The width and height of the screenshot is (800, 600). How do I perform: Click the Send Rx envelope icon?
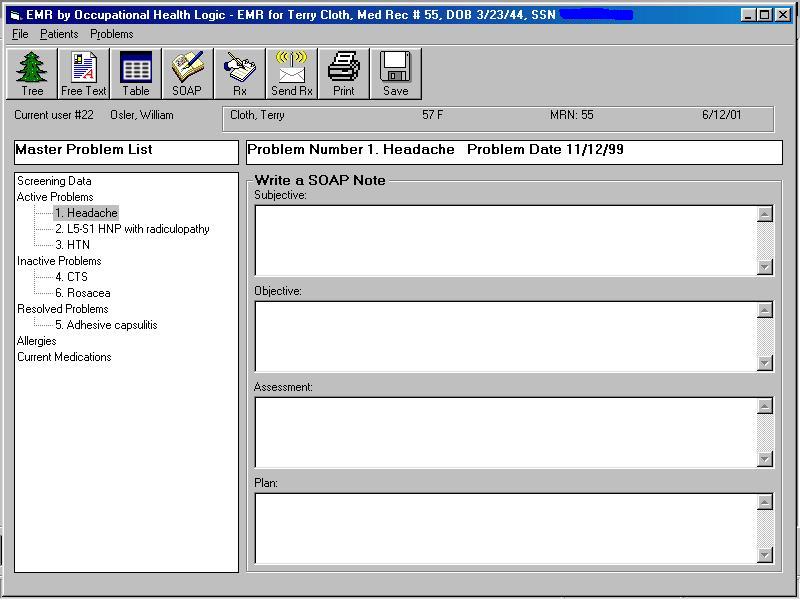tap(292, 74)
